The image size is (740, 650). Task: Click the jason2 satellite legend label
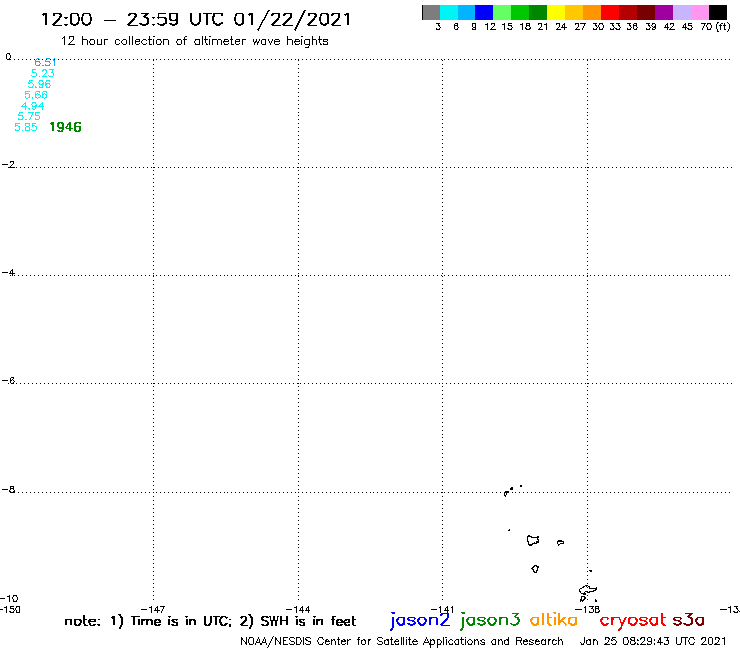(x=420, y=620)
